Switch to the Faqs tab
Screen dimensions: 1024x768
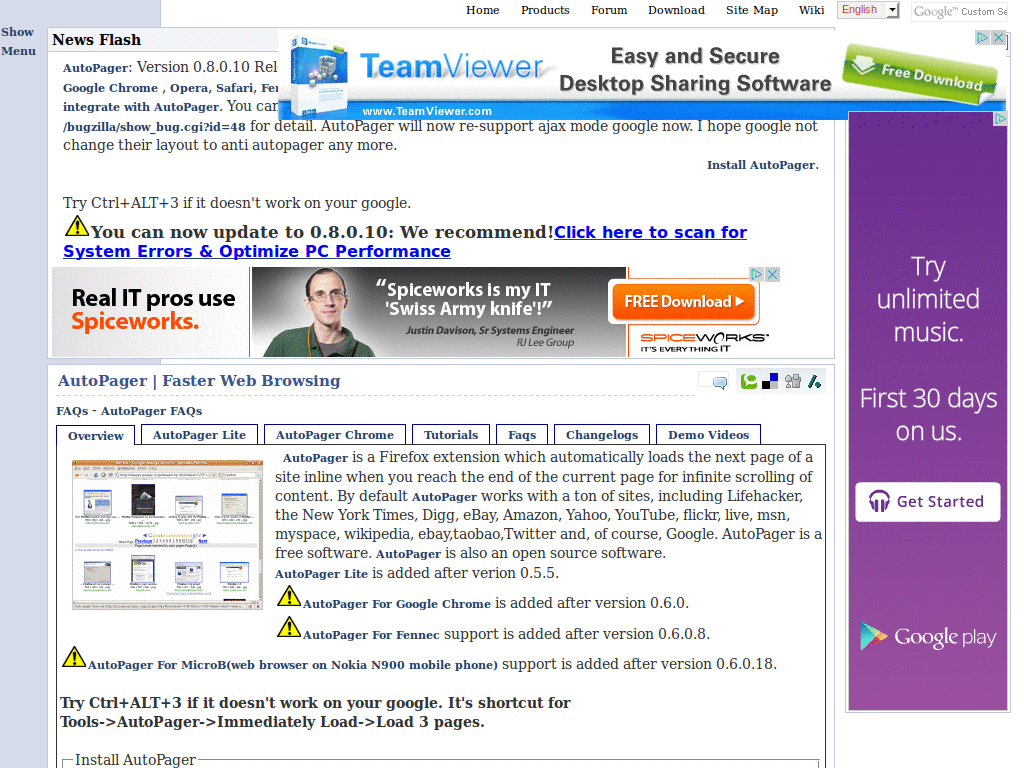point(522,435)
